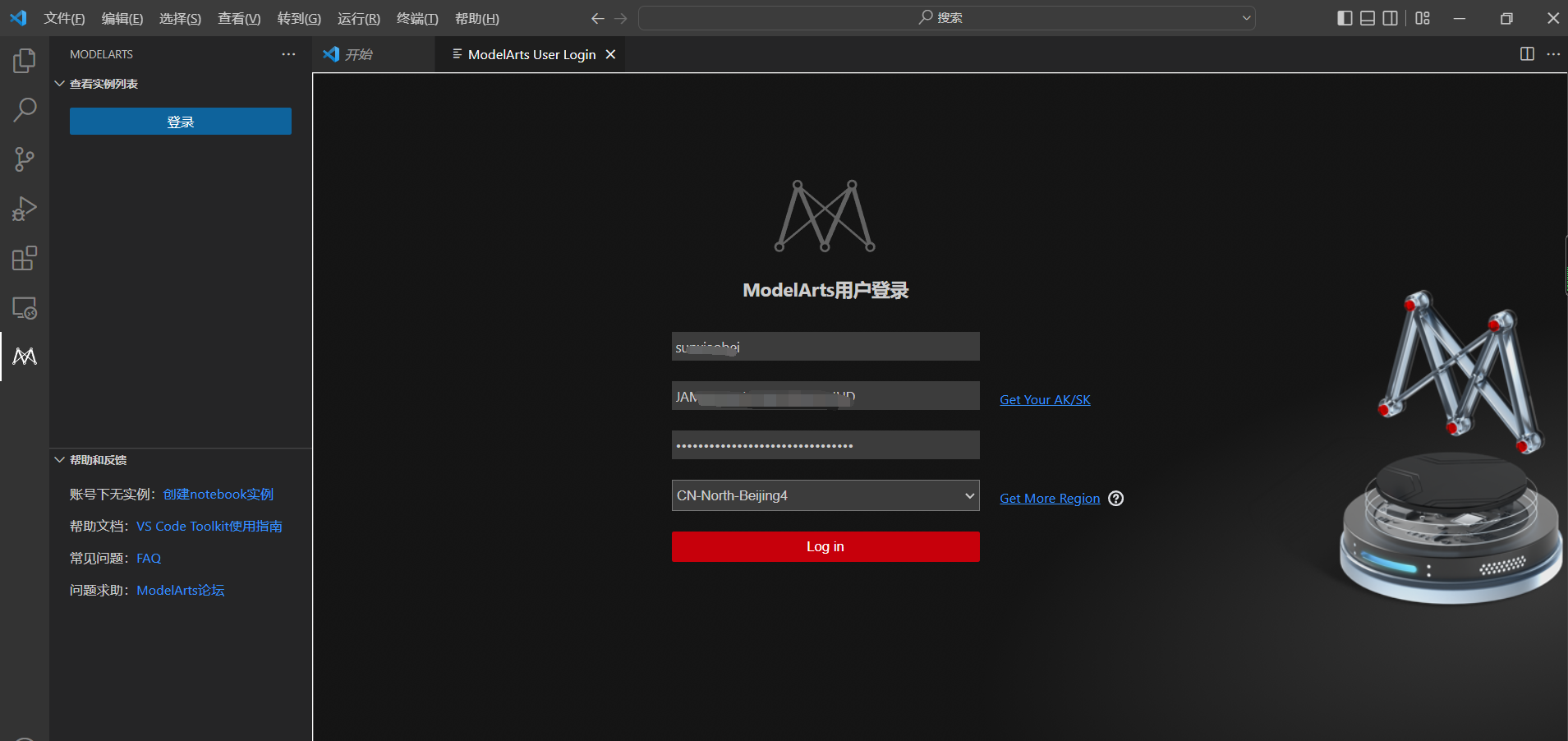This screenshot has height=741, width=1568.
Task: Click the ModelArts用户登录 heading
Action: point(825,290)
